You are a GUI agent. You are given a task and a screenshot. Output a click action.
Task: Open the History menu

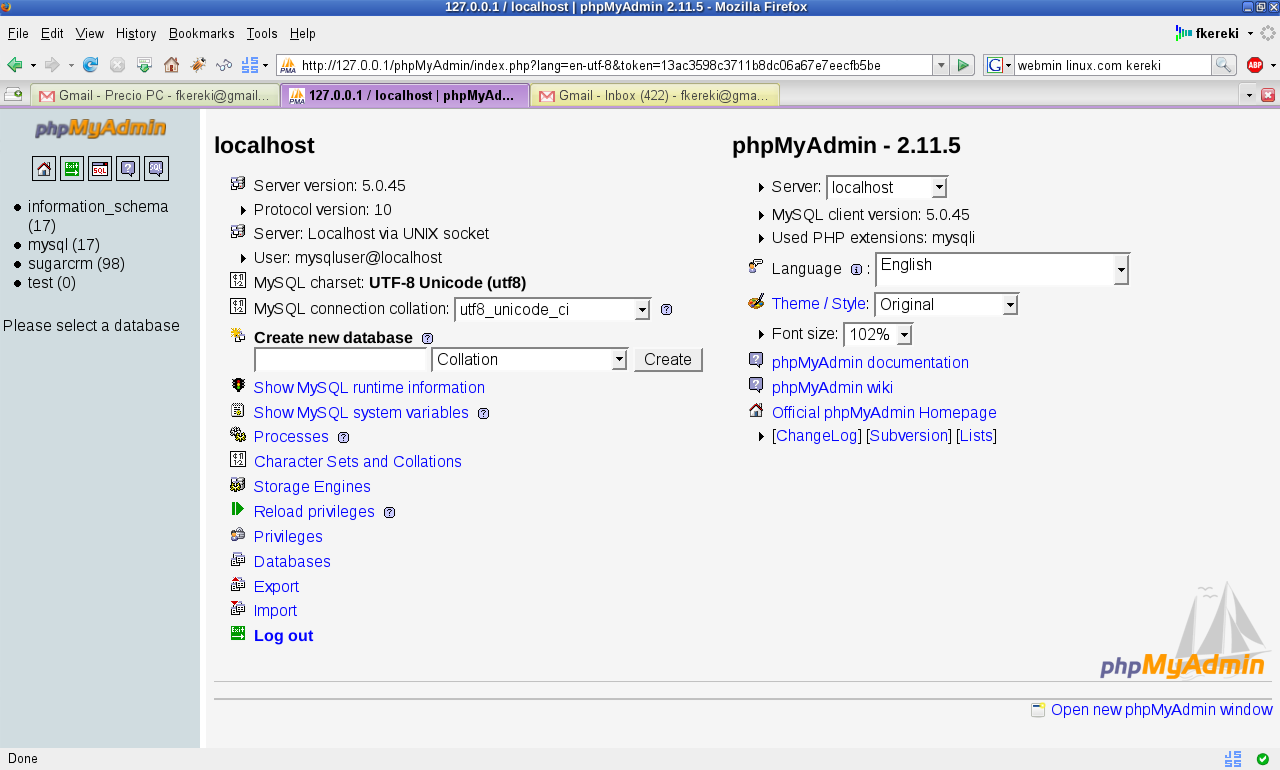(136, 33)
